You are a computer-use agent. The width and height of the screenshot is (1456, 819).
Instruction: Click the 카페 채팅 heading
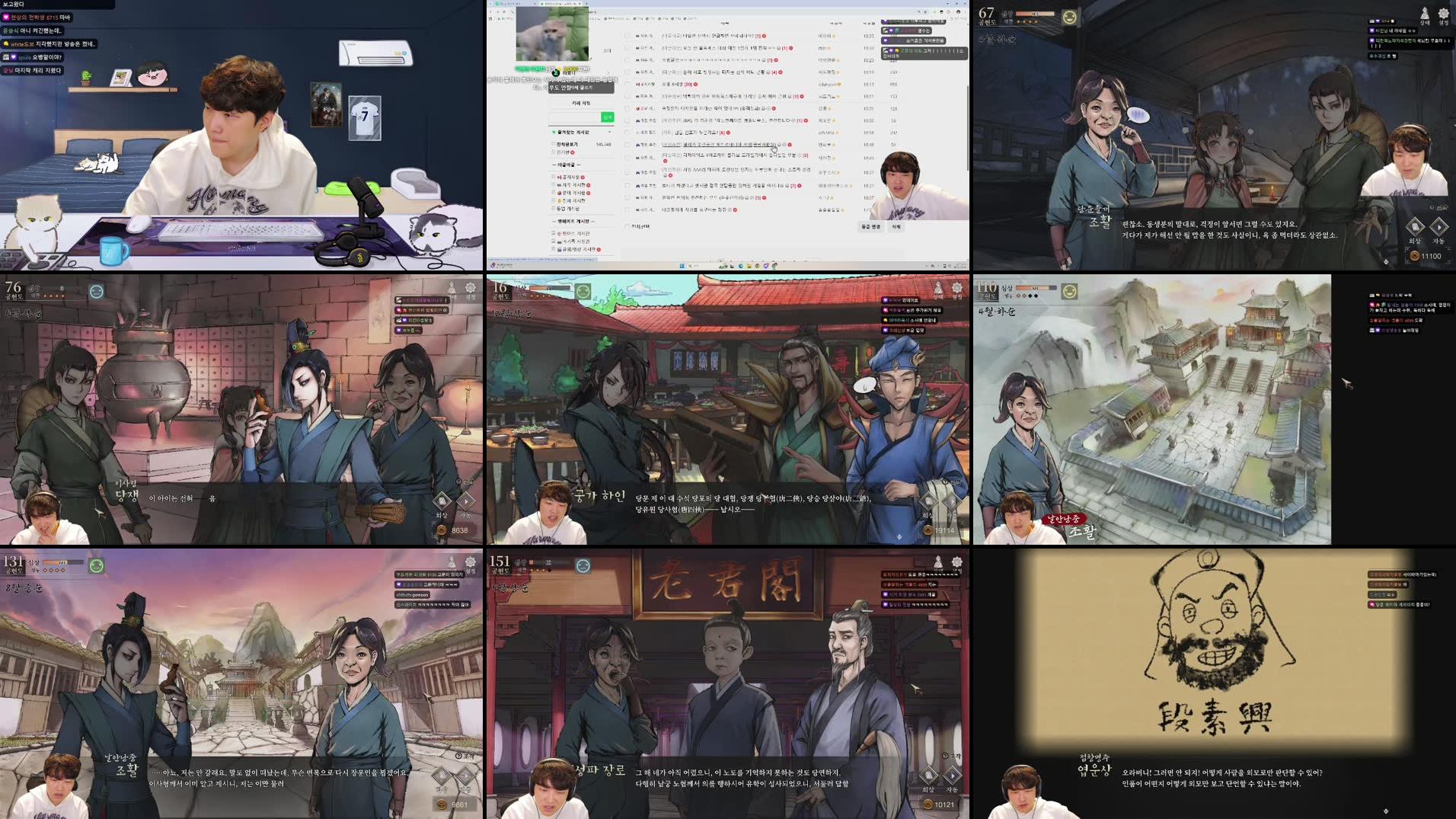point(581,103)
